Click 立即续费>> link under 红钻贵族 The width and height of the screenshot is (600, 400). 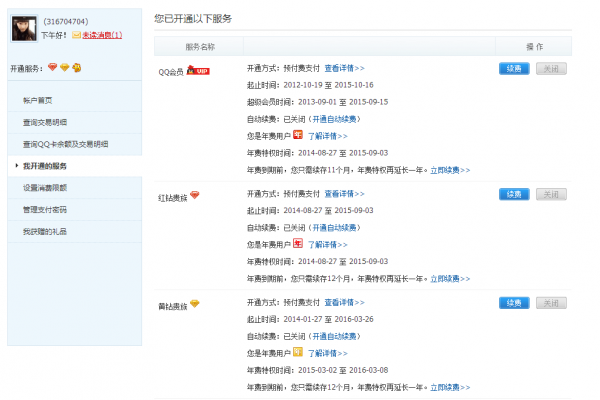450,279
